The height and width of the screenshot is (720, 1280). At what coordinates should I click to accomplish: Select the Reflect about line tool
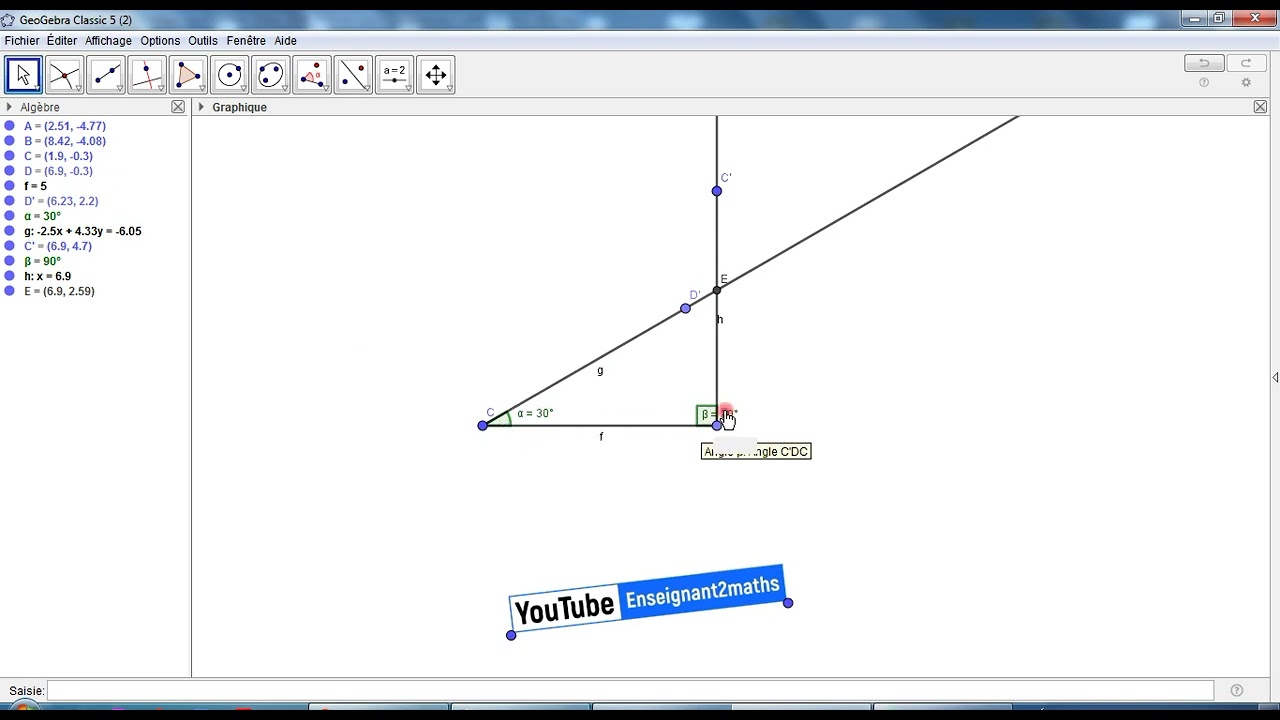353,75
